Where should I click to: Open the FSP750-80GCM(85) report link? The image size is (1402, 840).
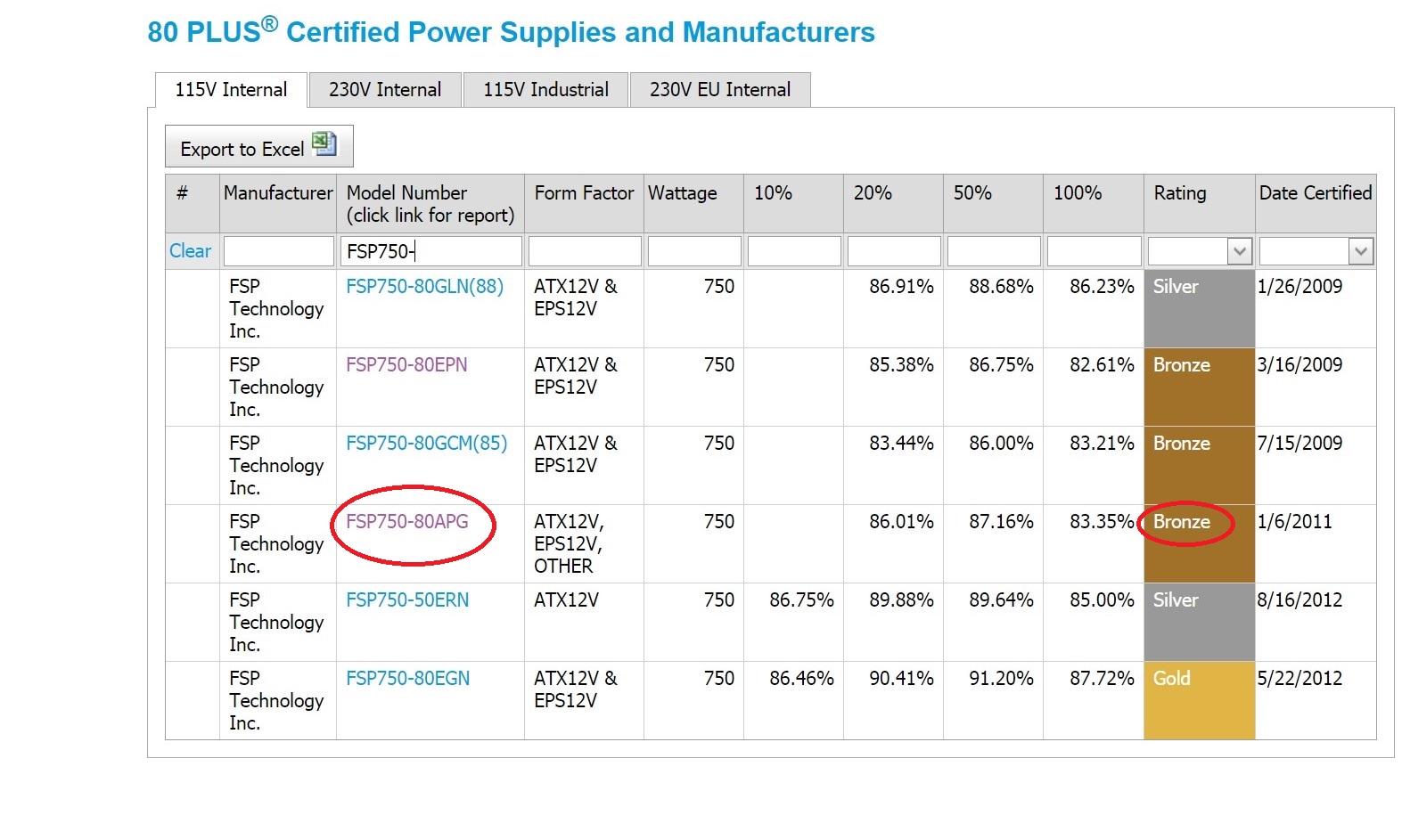tap(426, 444)
